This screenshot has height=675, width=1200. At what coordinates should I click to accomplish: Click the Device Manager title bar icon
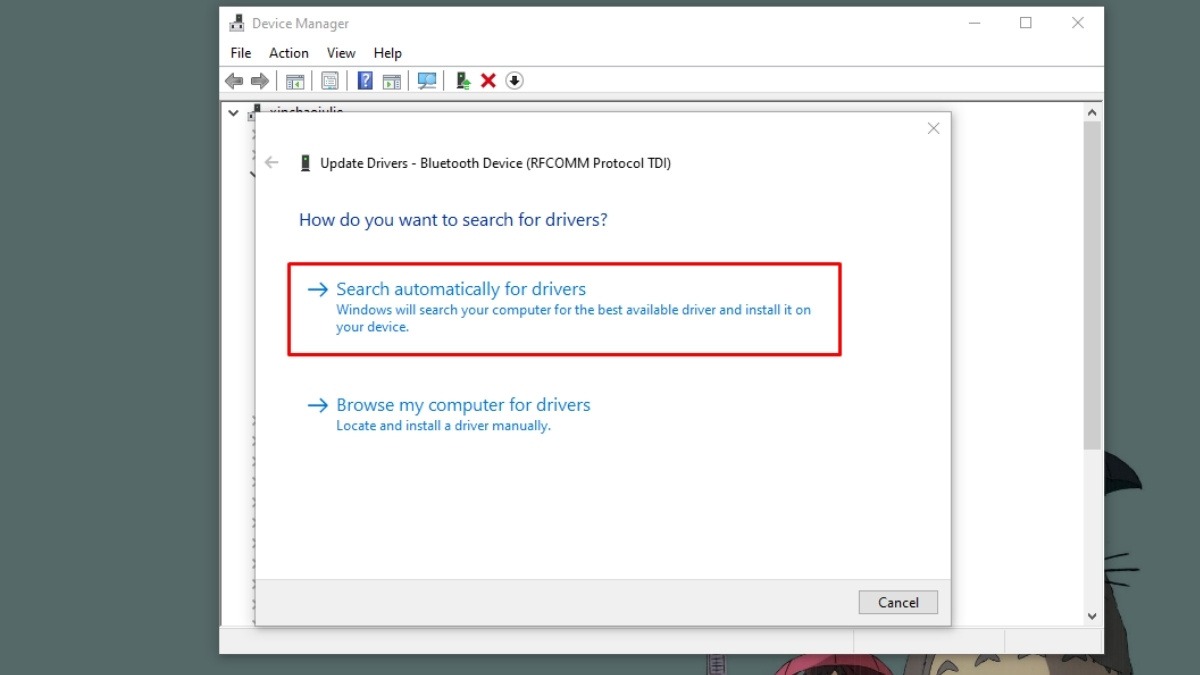coord(237,23)
